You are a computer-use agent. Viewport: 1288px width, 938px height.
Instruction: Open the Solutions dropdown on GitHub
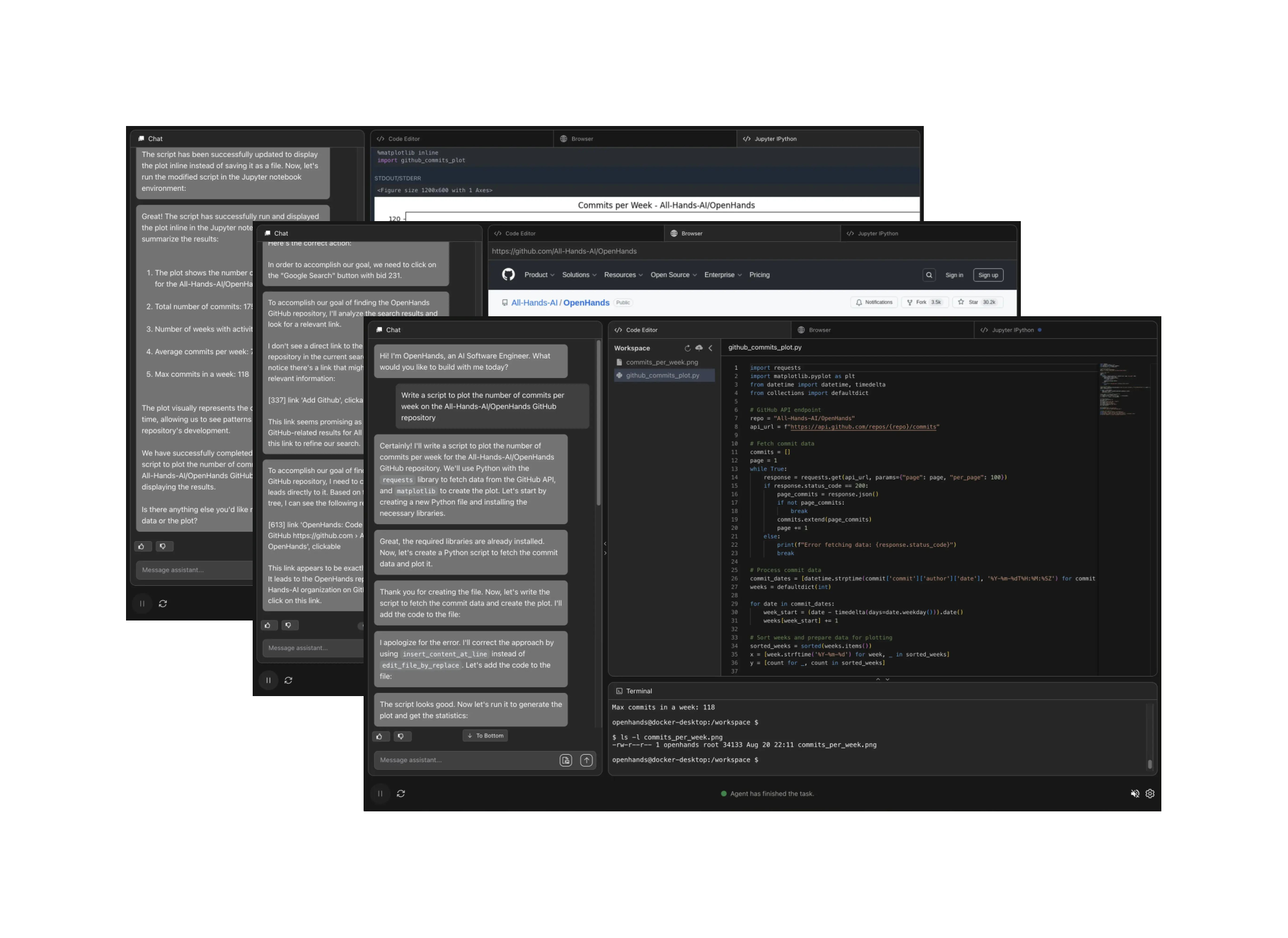click(579, 275)
